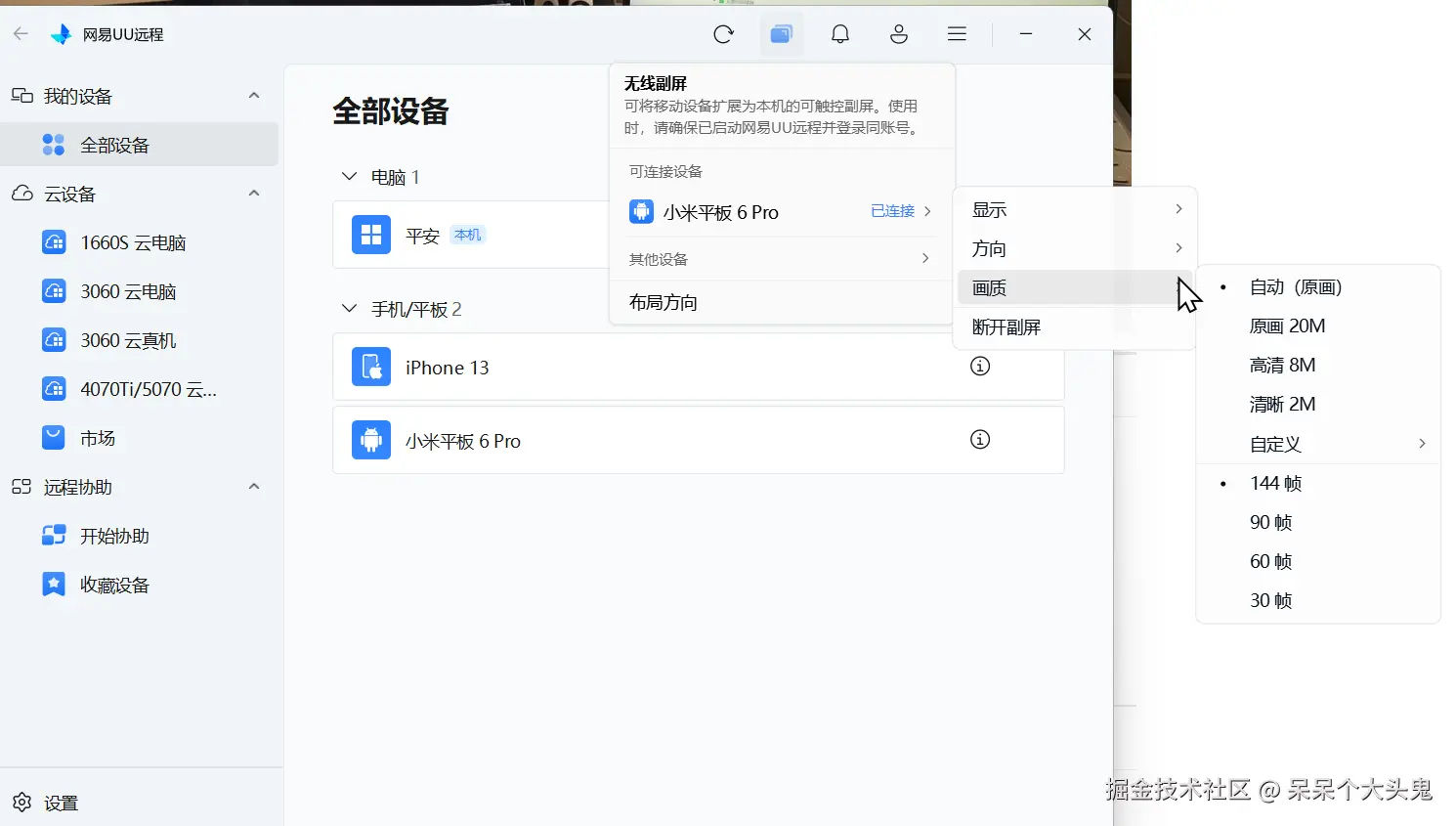Minimize the UU remote window
Image resolution: width=1456 pixels, height=826 pixels.
click(x=1026, y=34)
